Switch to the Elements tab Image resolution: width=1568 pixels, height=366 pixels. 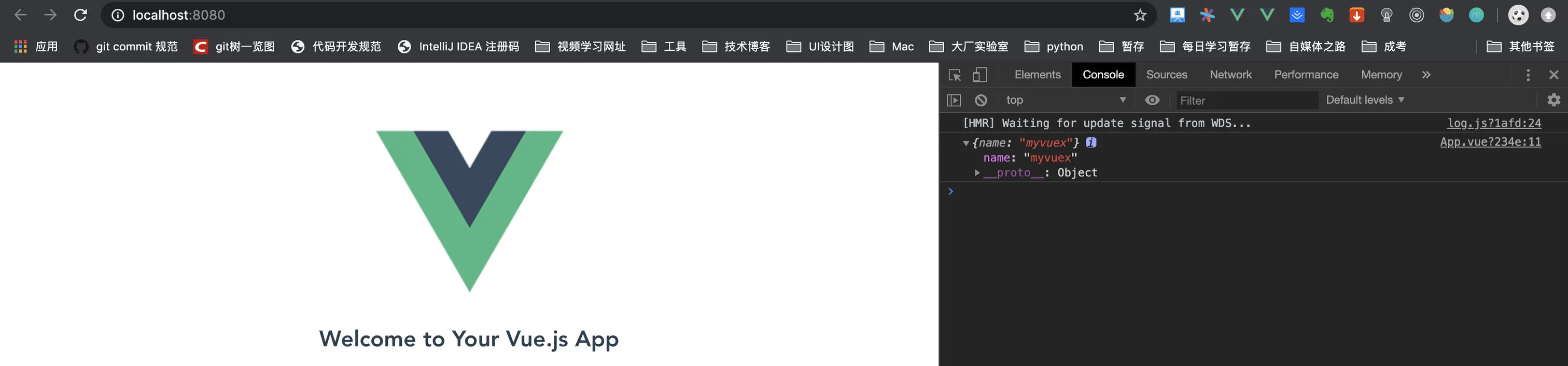tap(1037, 75)
